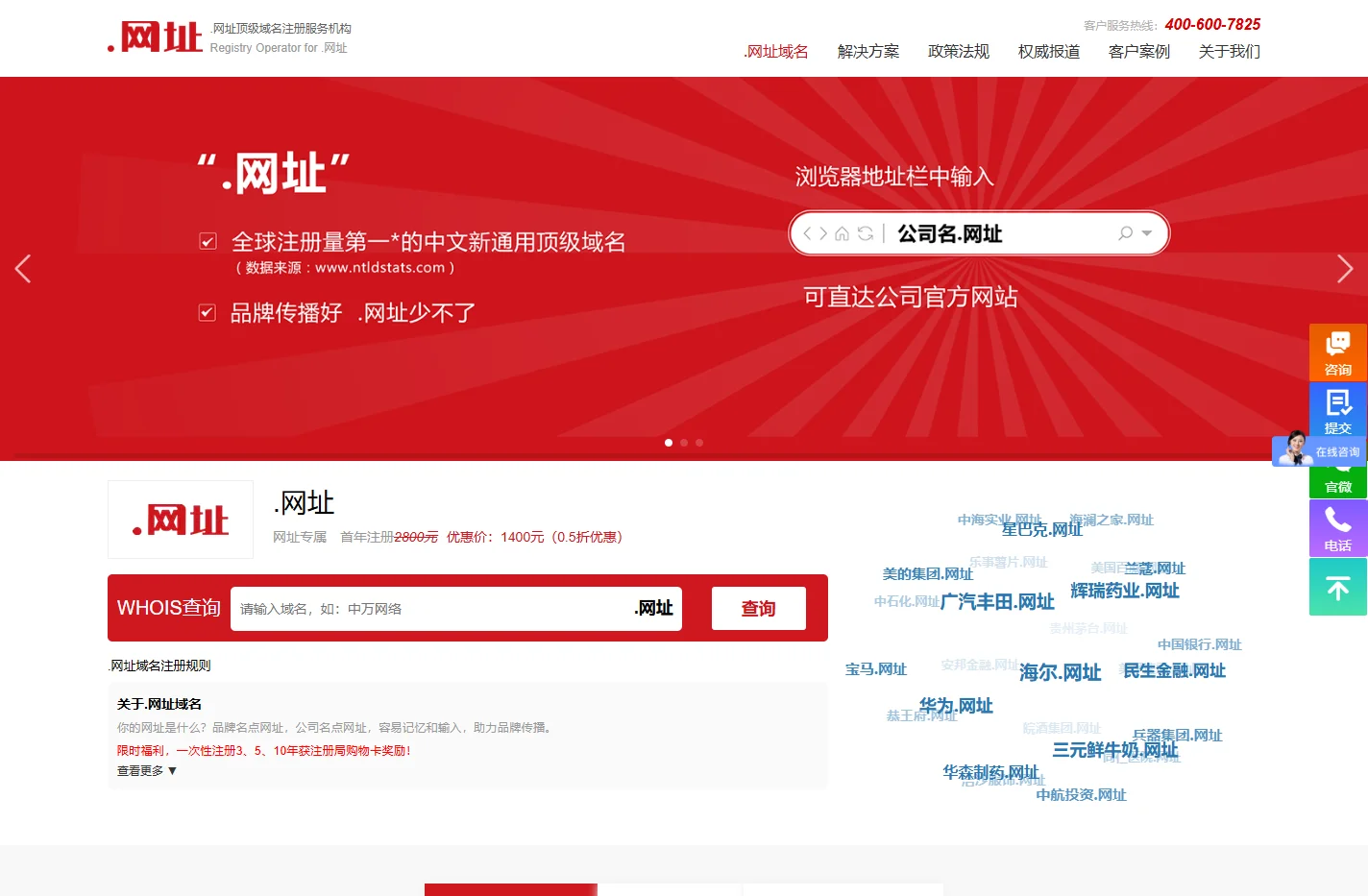Click struck-through 2800元 price
The width and height of the screenshot is (1368, 896).
pos(416,537)
